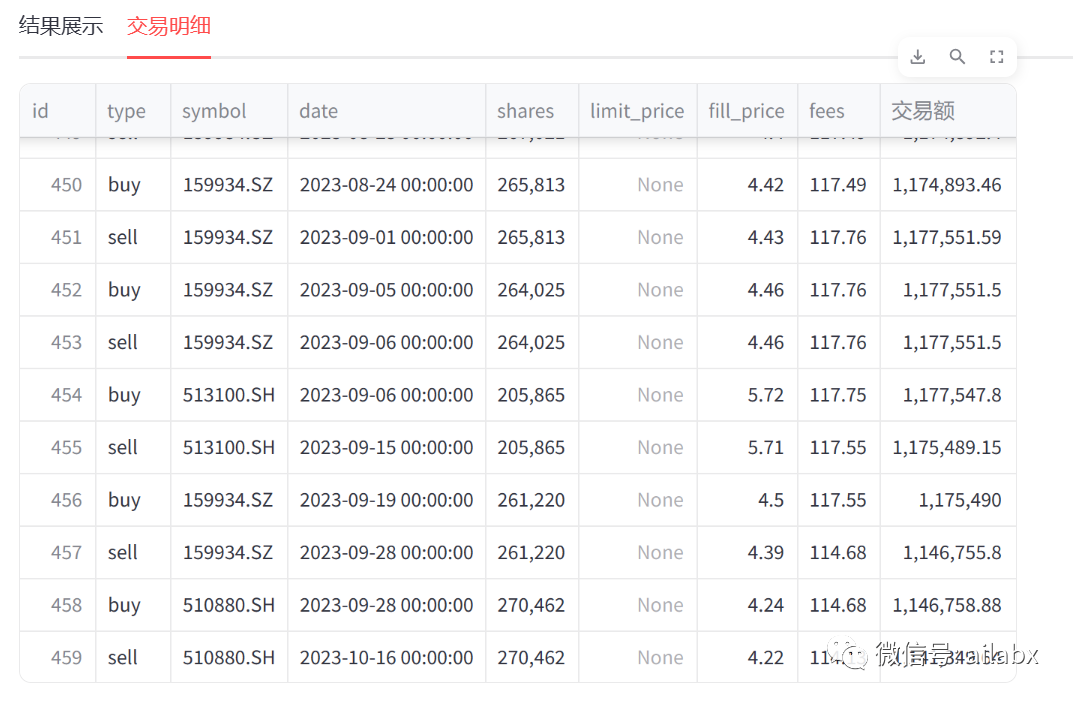The image size is (1073, 701).
Task: Click fill_price cell 4.43
Action: tap(747, 238)
